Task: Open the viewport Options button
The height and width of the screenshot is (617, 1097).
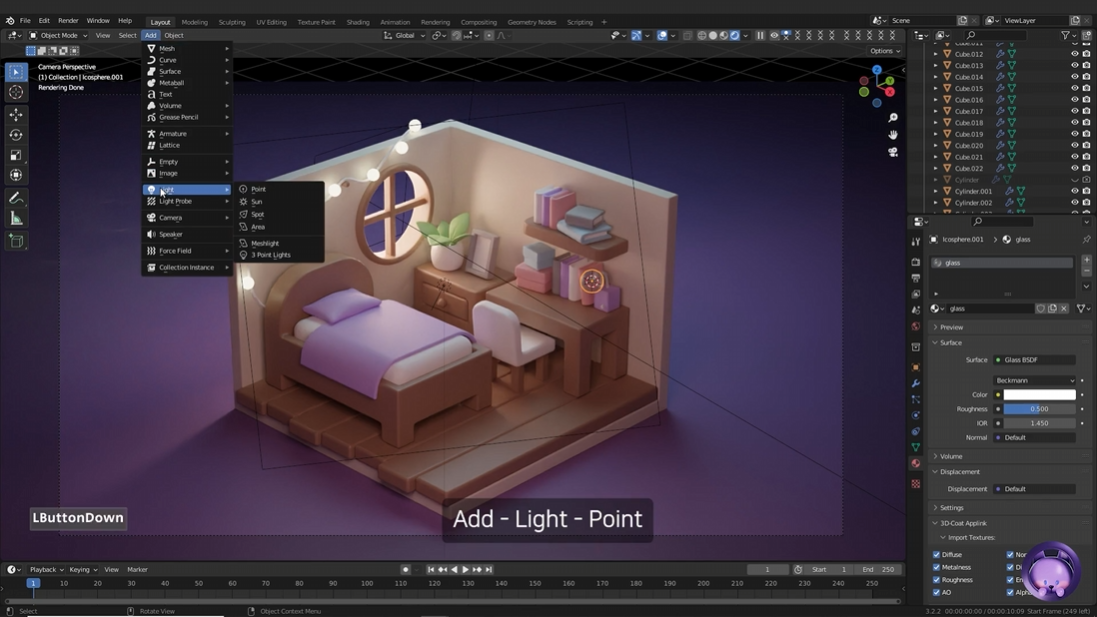Action: click(x=885, y=50)
